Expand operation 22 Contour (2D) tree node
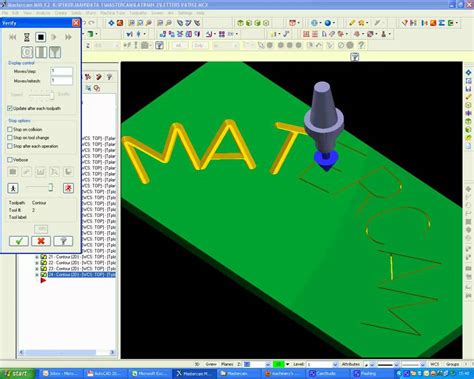Screen dimensions: 474x379 [x=37, y=263]
